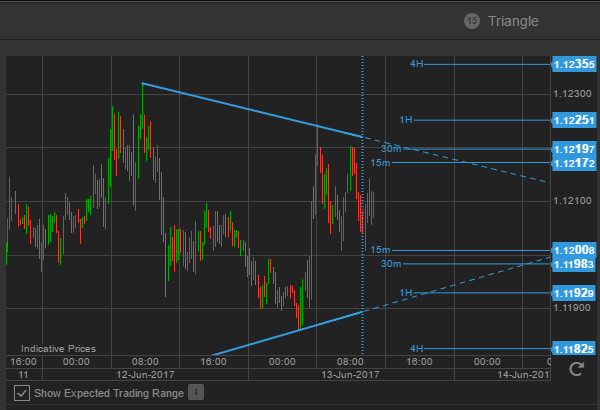Select the 1.12355 price level tag
The image size is (600, 410).
[x=573, y=65]
